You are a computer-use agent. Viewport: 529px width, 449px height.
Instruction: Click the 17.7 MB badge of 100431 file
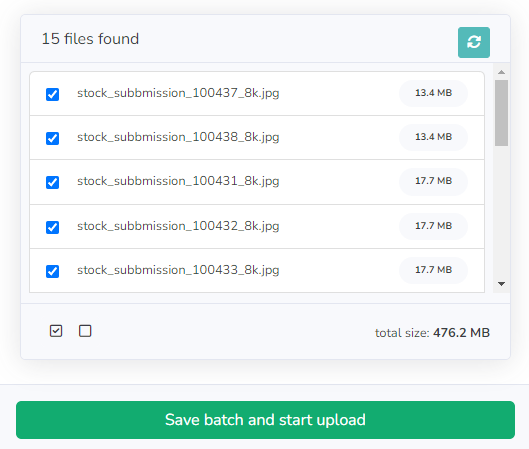coord(433,181)
